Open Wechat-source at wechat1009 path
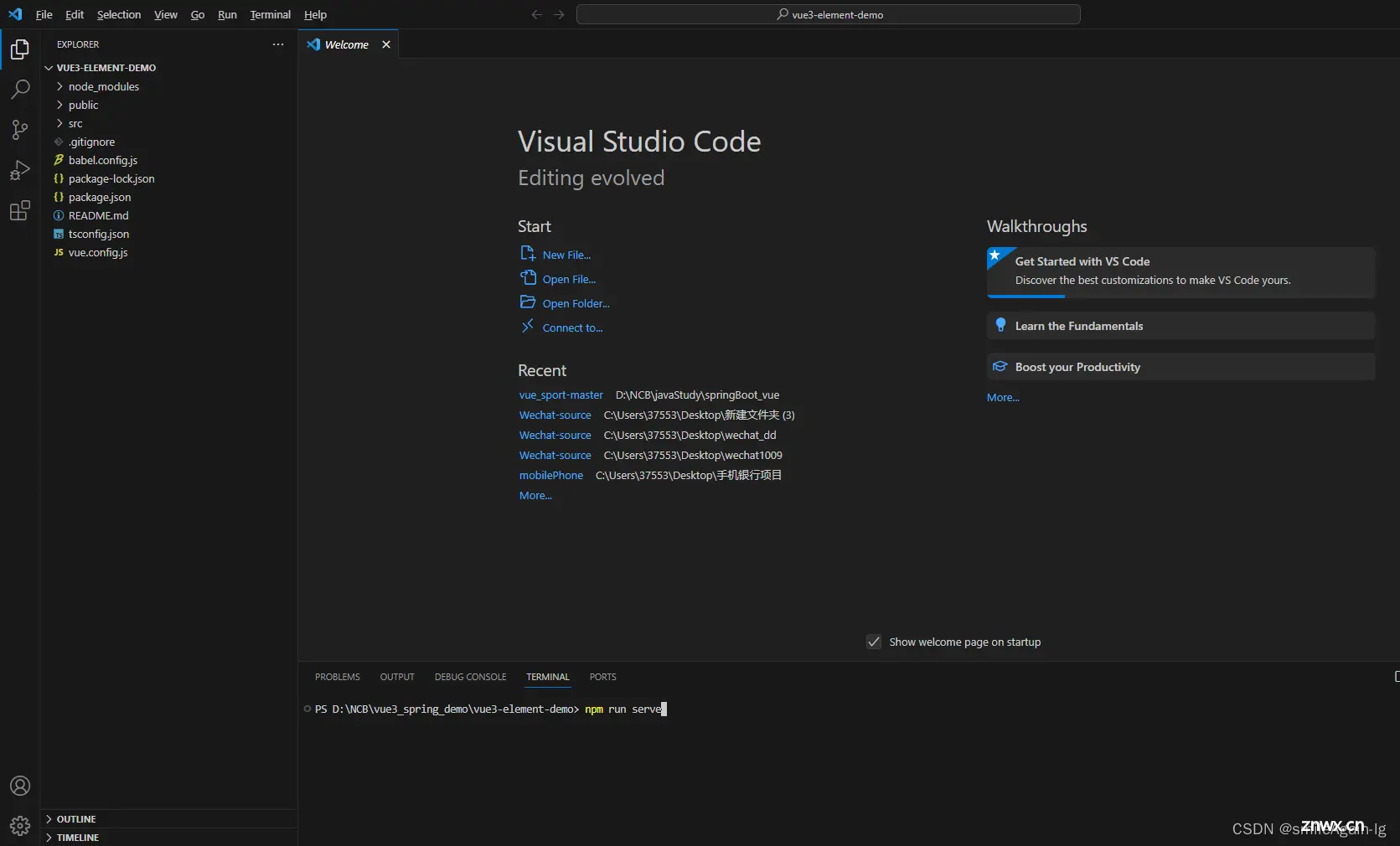The width and height of the screenshot is (1400, 846). coord(555,455)
